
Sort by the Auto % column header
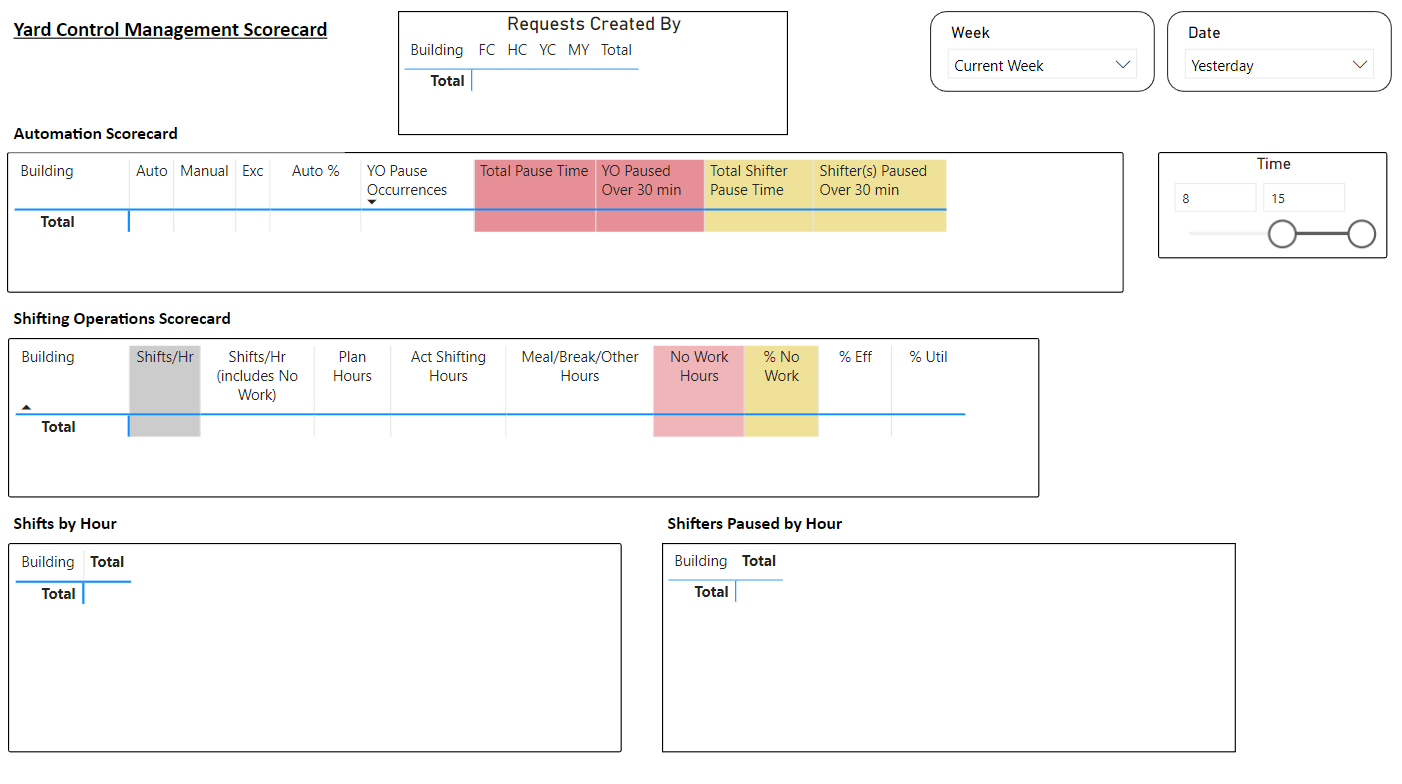[316, 171]
